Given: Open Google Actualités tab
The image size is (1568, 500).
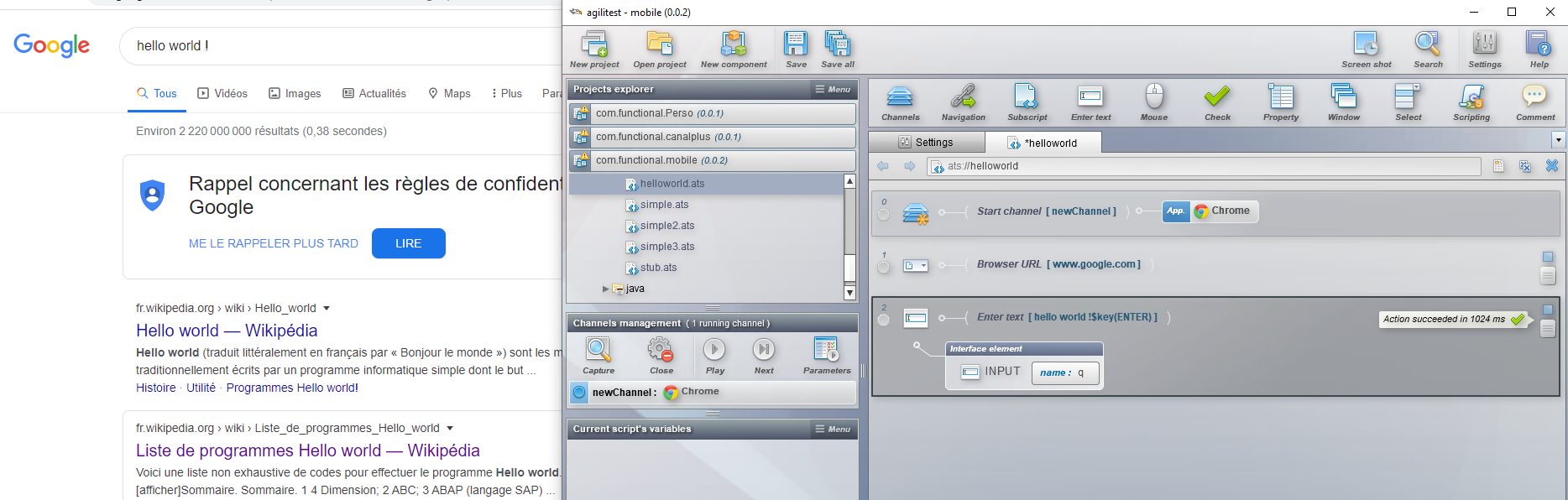Looking at the screenshot, I should [x=374, y=93].
